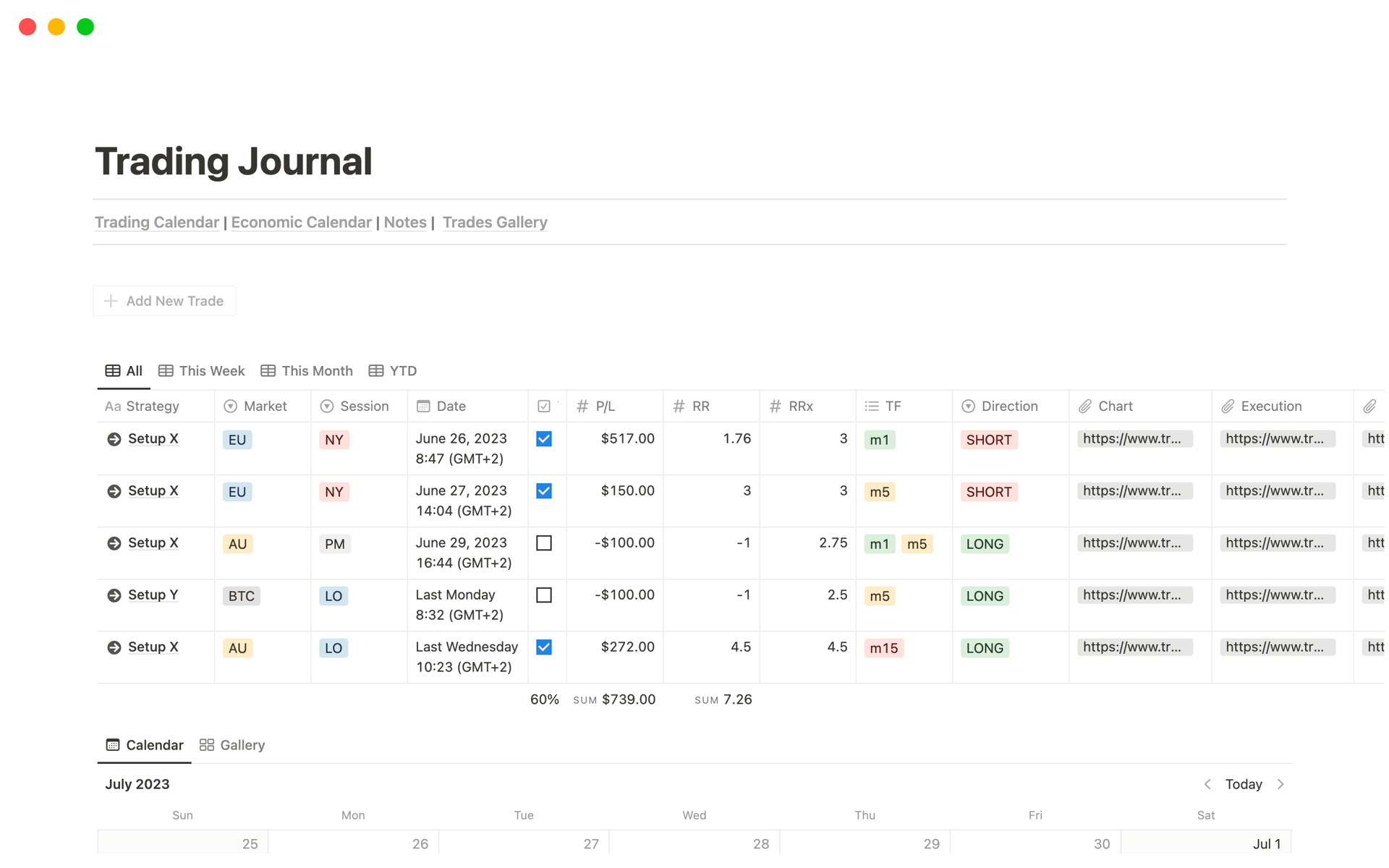Click the Today button in calendar

click(x=1243, y=784)
